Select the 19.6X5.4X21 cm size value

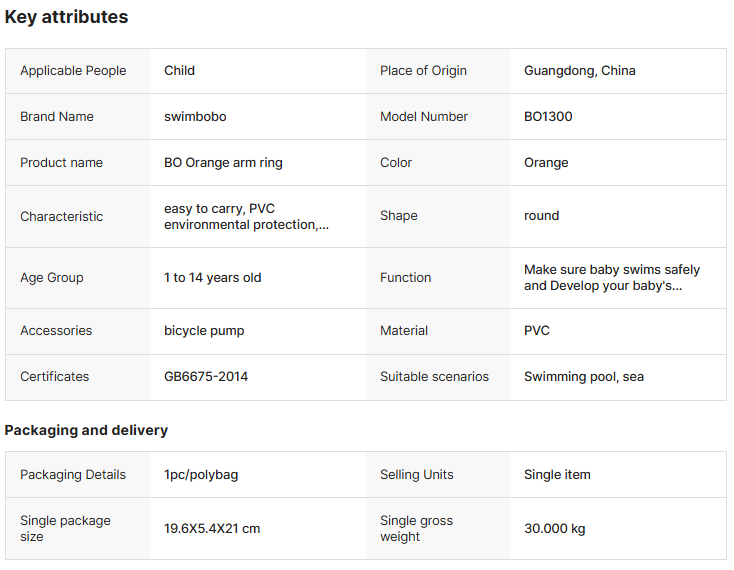click(x=212, y=528)
